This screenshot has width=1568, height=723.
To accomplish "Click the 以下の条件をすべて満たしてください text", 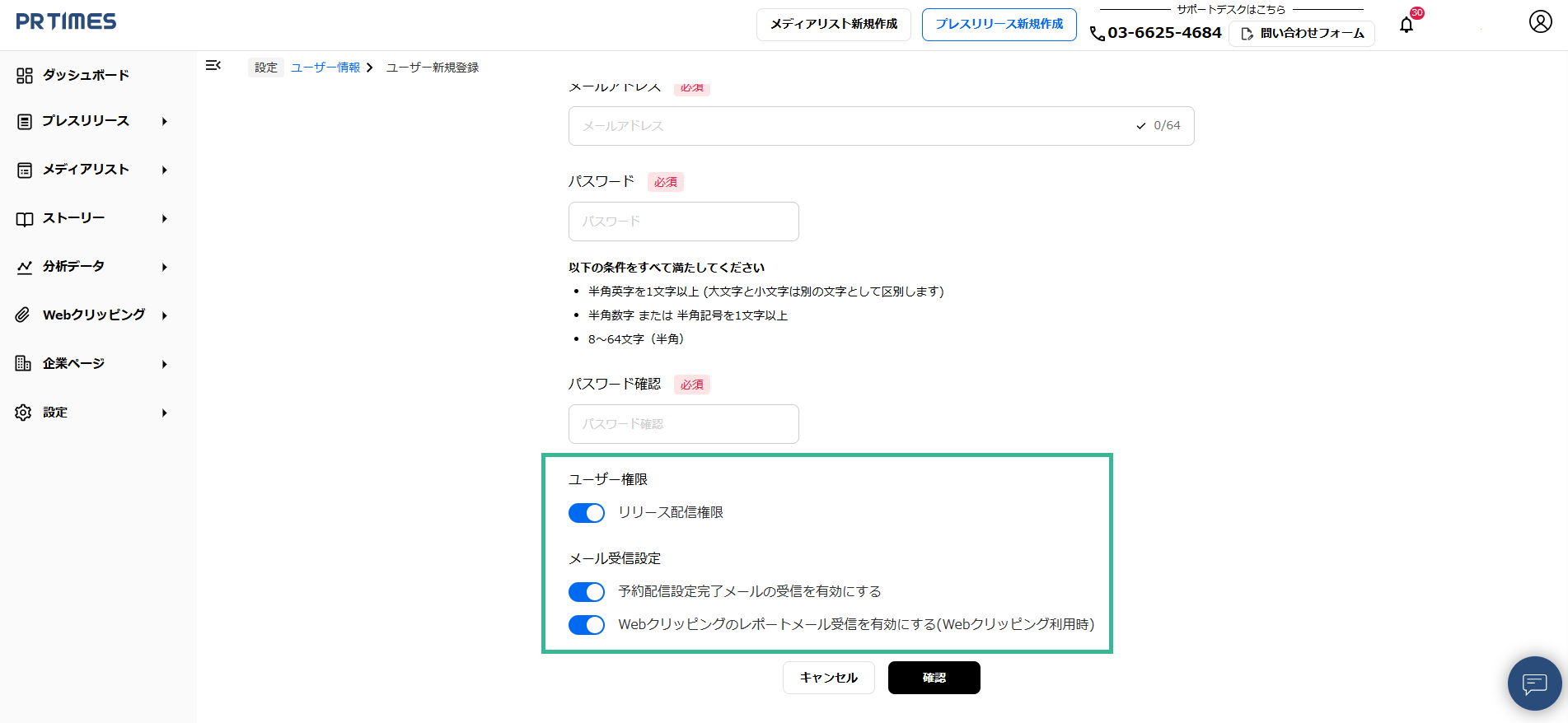I will pos(667,268).
